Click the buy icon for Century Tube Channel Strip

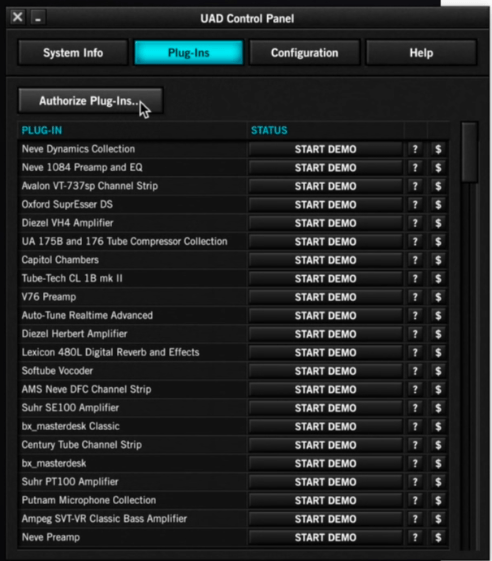(438, 445)
